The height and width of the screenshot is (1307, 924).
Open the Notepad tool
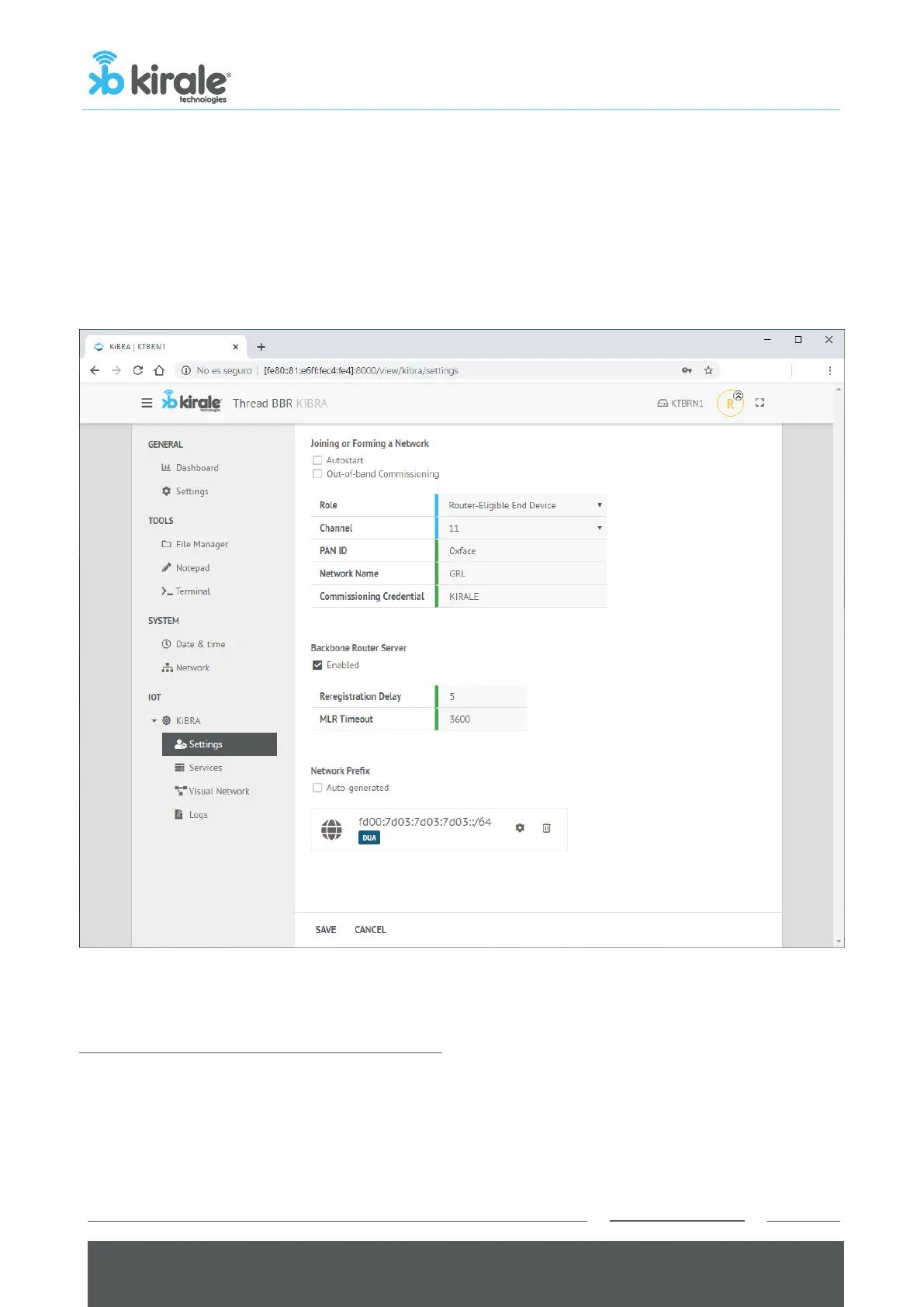pyautogui.click(x=186, y=568)
